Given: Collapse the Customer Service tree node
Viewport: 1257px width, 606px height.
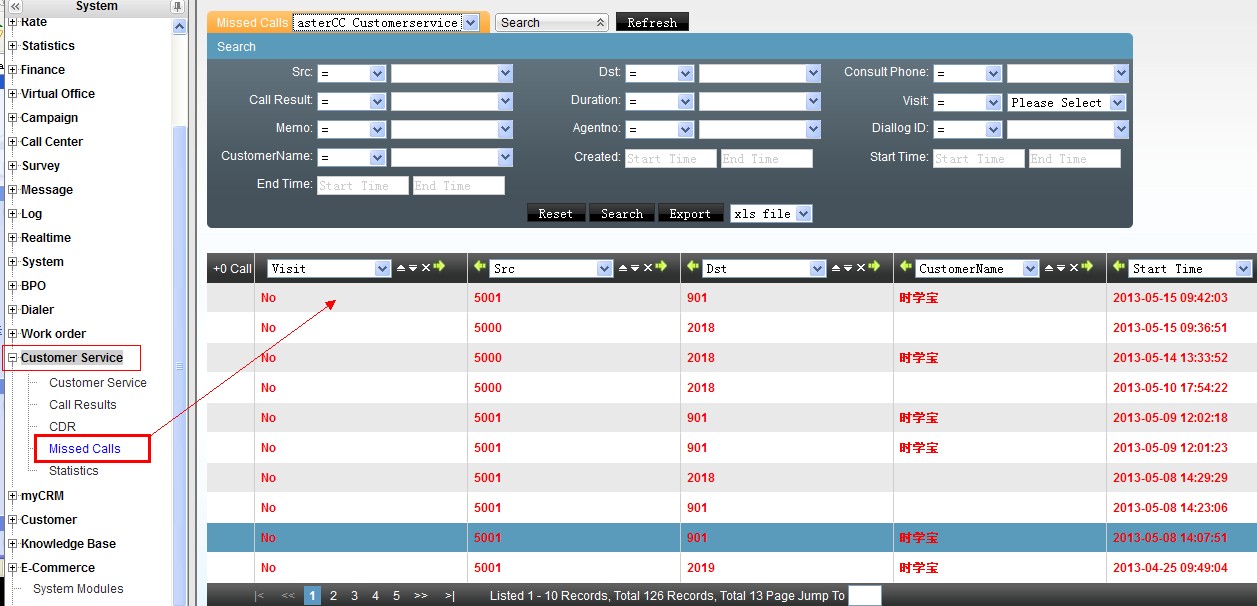Looking at the screenshot, I should [12, 358].
